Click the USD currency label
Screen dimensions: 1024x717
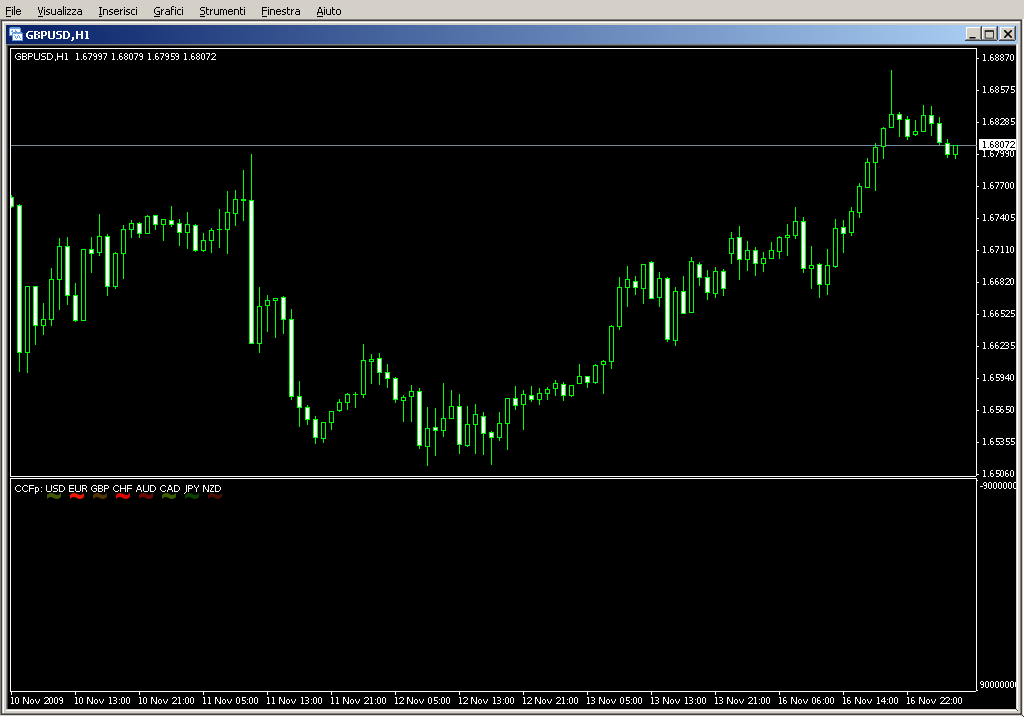point(55,488)
